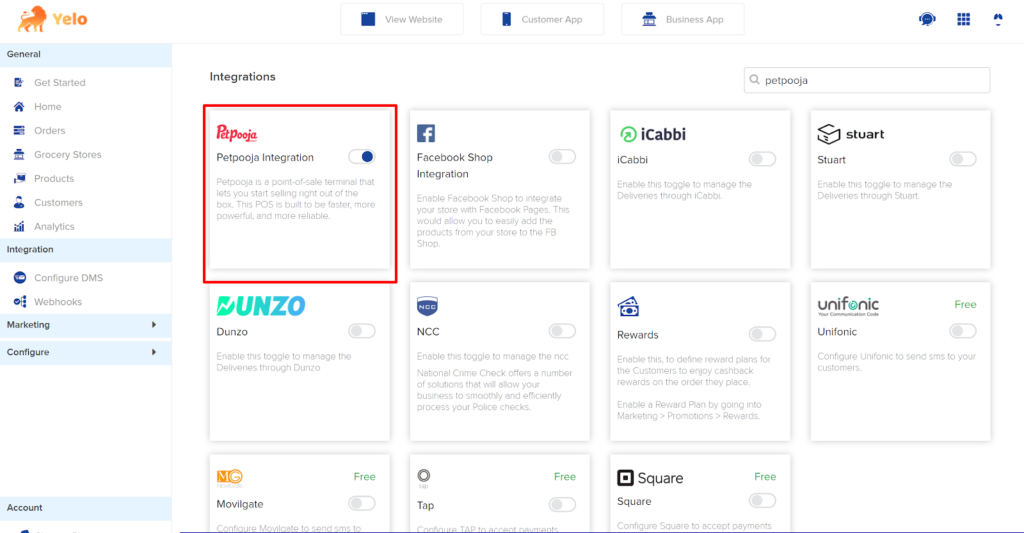Viewport: 1024px width, 533px height.
Task: Open Orders from the sidebar
Action: tap(50, 131)
